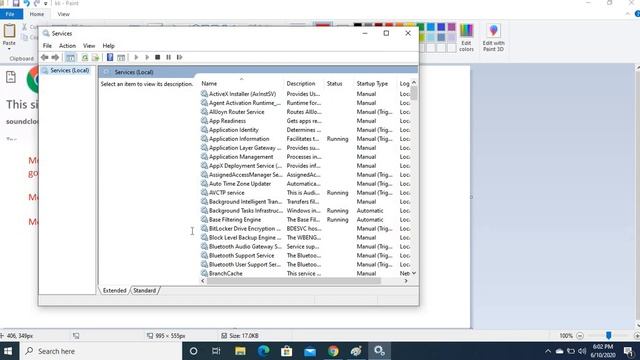Viewport: 640px width, 360px height.
Task: Open the blue Help icon in Services toolbar
Action: pyautogui.click(x=110, y=58)
